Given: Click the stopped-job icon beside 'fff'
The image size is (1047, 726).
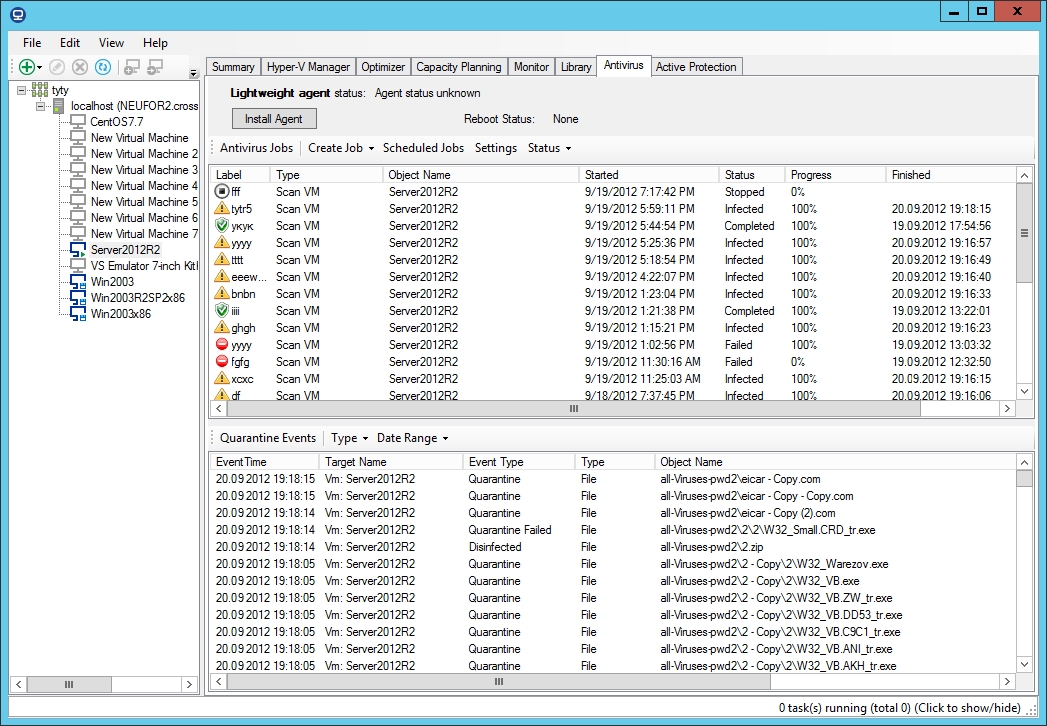Looking at the screenshot, I should point(222,192).
